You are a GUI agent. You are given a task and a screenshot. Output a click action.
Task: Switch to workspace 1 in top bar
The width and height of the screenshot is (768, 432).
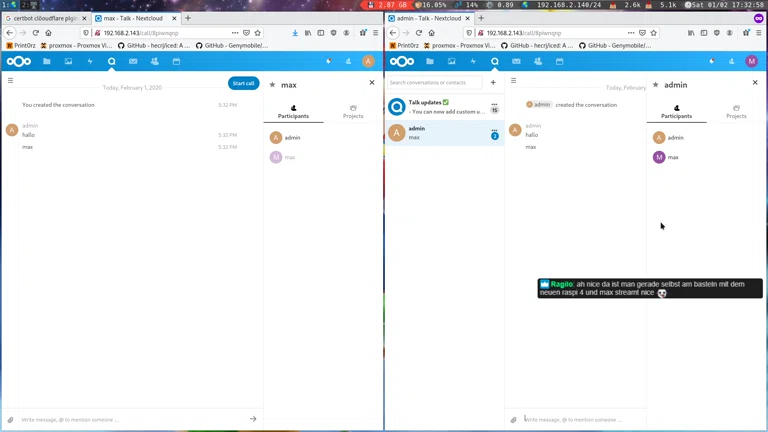pyautogui.click(x=9, y=5)
